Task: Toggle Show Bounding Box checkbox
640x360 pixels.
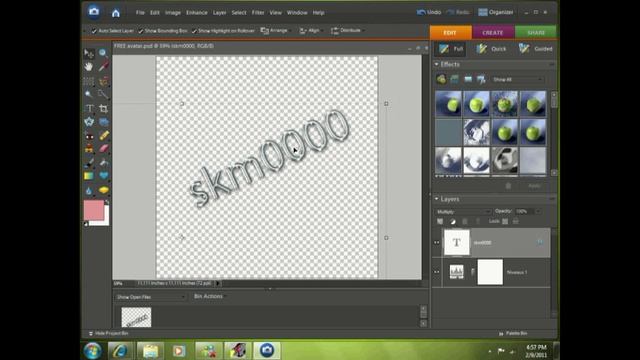Action: coord(140,31)
